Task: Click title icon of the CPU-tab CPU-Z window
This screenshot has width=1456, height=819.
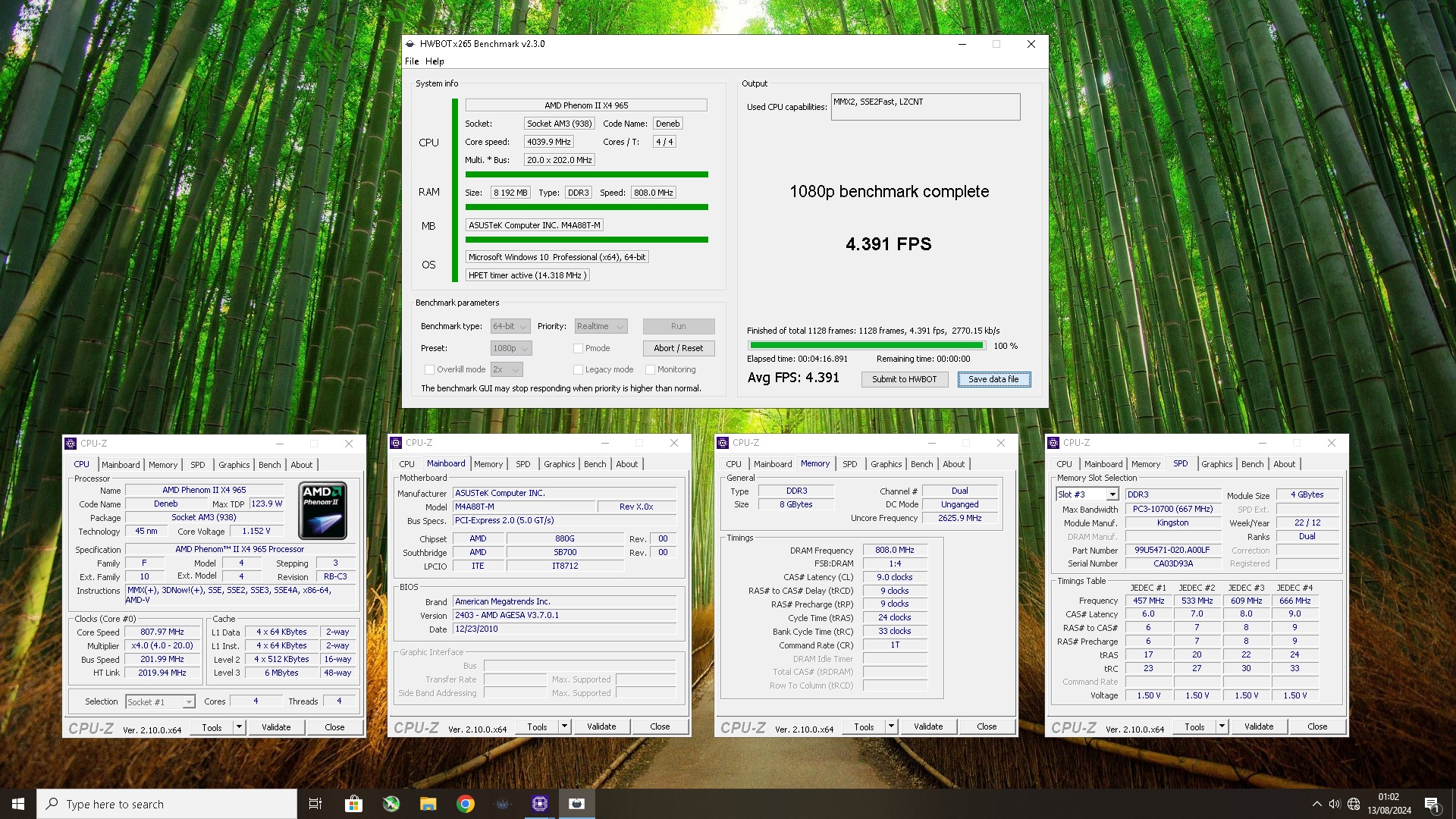Action: [x=71, y=444]
